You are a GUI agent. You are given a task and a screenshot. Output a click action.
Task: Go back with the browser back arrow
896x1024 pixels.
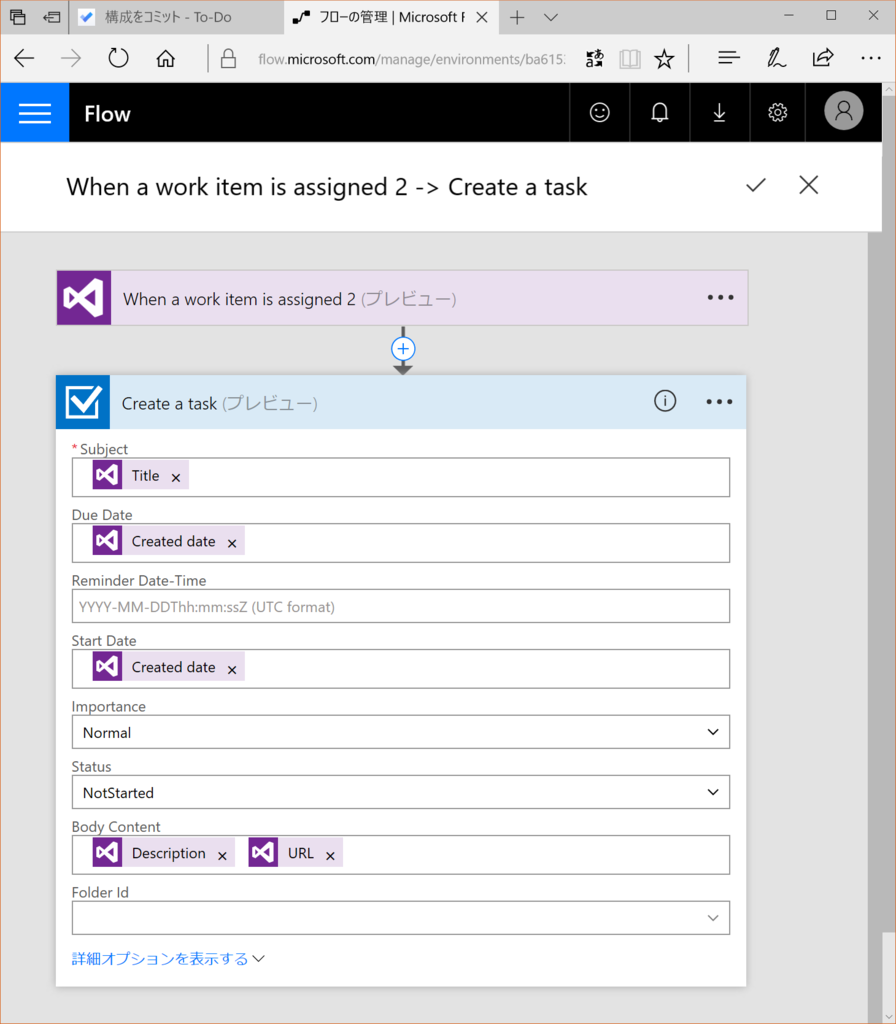(x=24, y=59)
